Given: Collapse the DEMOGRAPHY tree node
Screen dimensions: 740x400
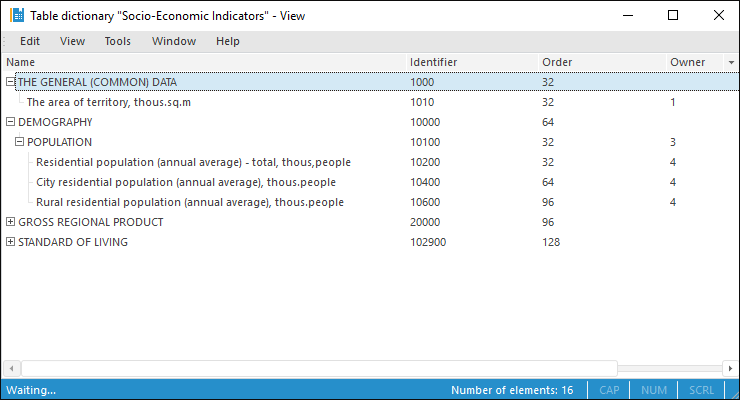Looking at the screenshot, I should [10, 122].
